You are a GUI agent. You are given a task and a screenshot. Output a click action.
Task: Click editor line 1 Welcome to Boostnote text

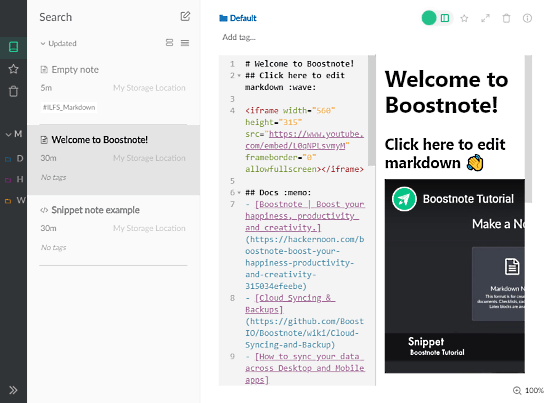click(x=300, y=64)
